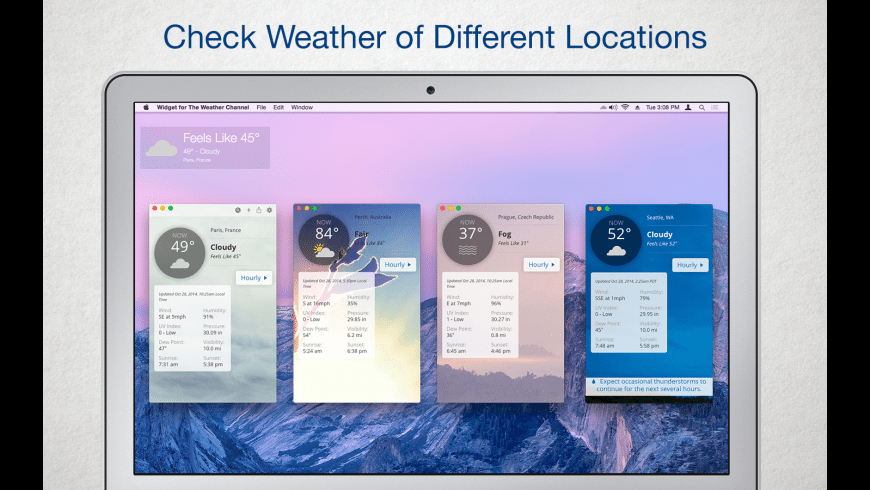Click the fog waves icon in Prague 37° circle

(x=468, y=251)
